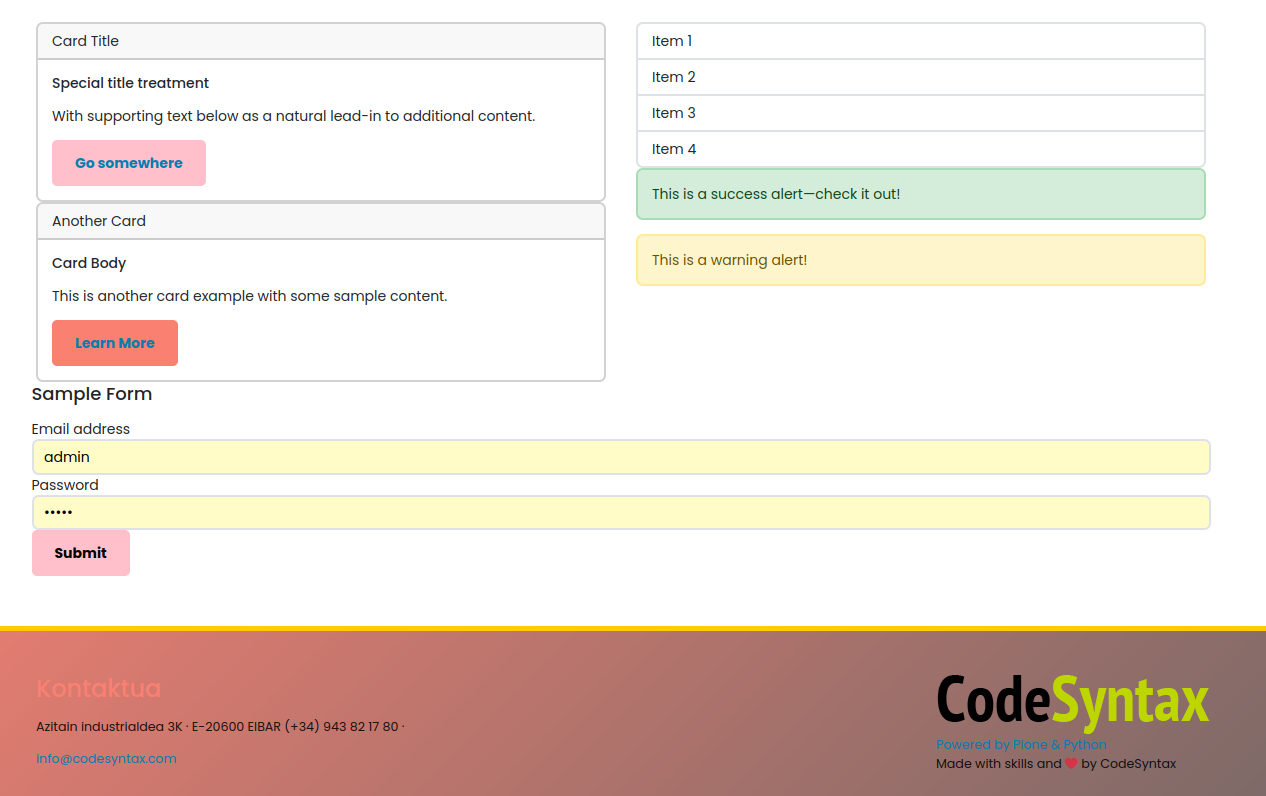This screenshot has width=1266, height=796.
Task: Click the Go somewhere button
Action: pyautogui.click(x=129, y=163)
